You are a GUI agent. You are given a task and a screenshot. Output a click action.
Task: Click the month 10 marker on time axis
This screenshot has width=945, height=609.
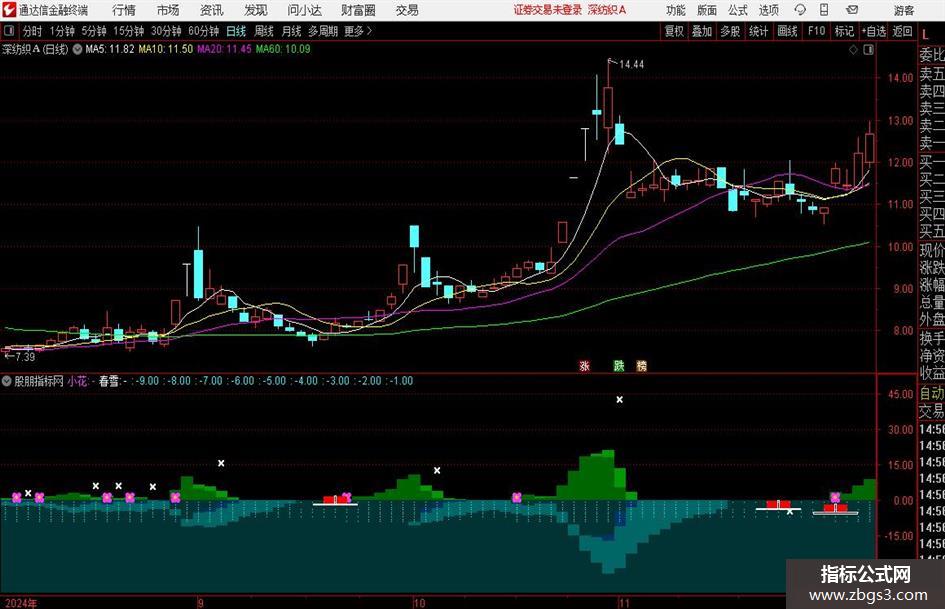pyautogui.click(x=419, y=603)
